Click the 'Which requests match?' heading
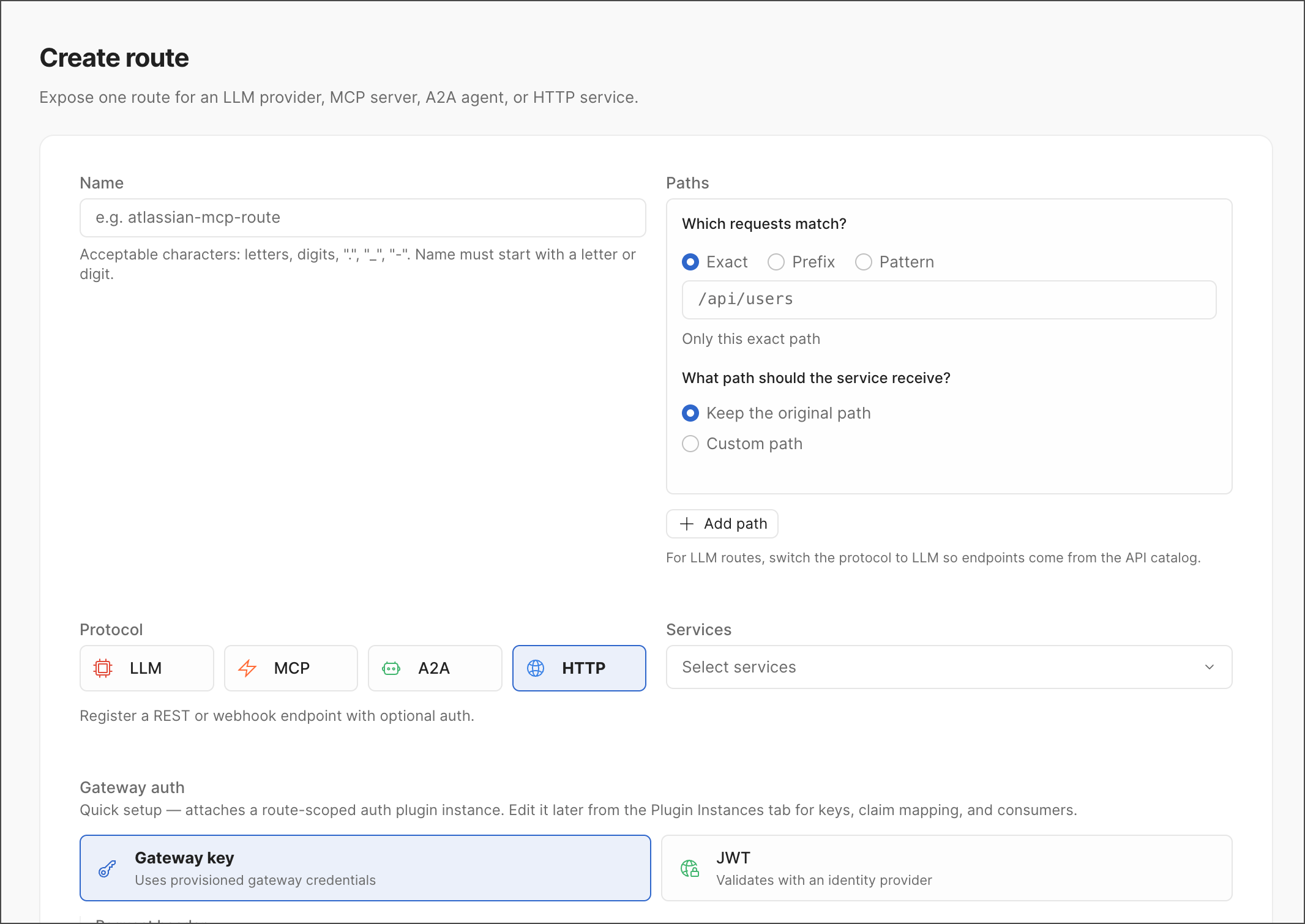 point(764,224)
